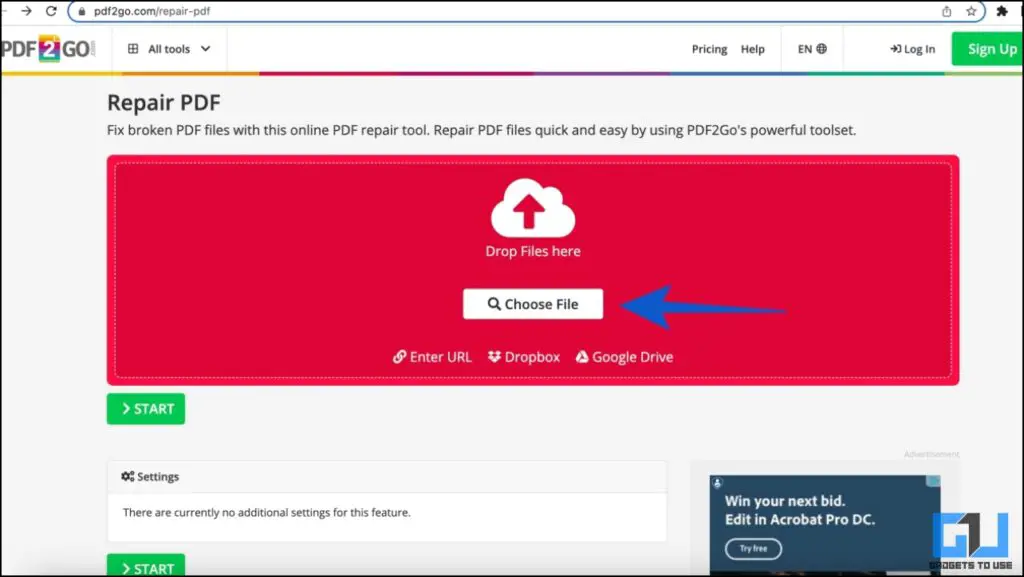Click the browser forward arrow
This screenshot has width=1024, height=577.
point(26,11)
